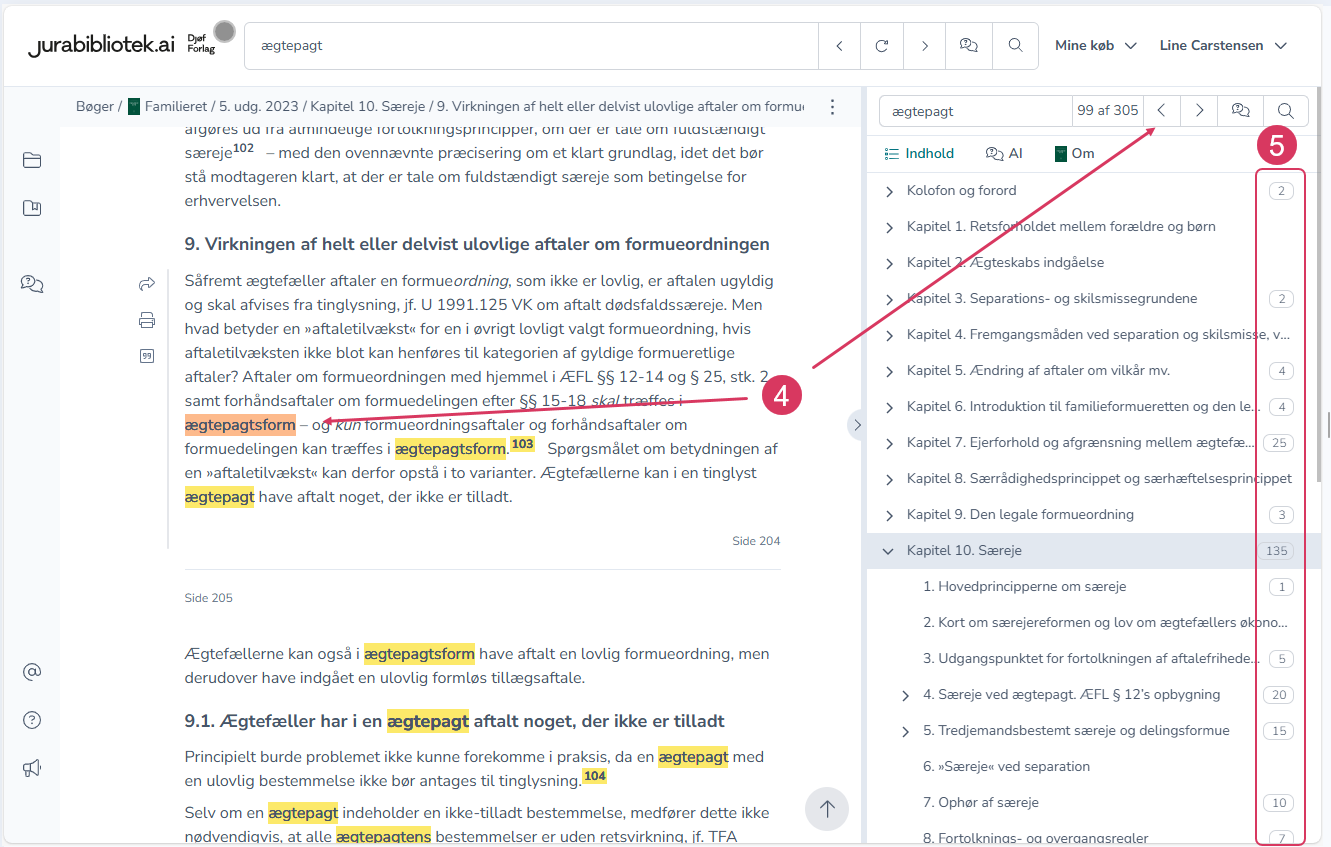The image size is (1331, 847).
Task: Click the scroll-to-top arrow button
Action: (827, 809)
